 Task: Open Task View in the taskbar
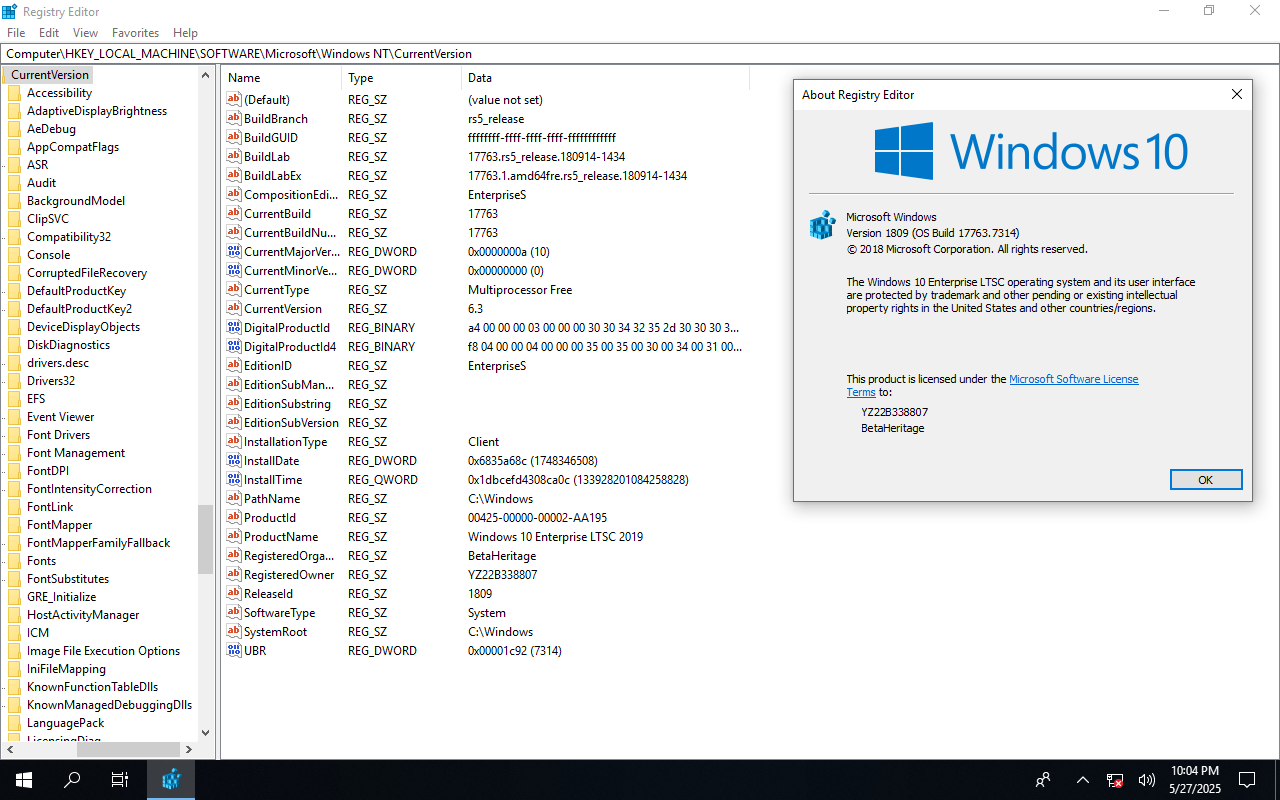click(120, 779)
